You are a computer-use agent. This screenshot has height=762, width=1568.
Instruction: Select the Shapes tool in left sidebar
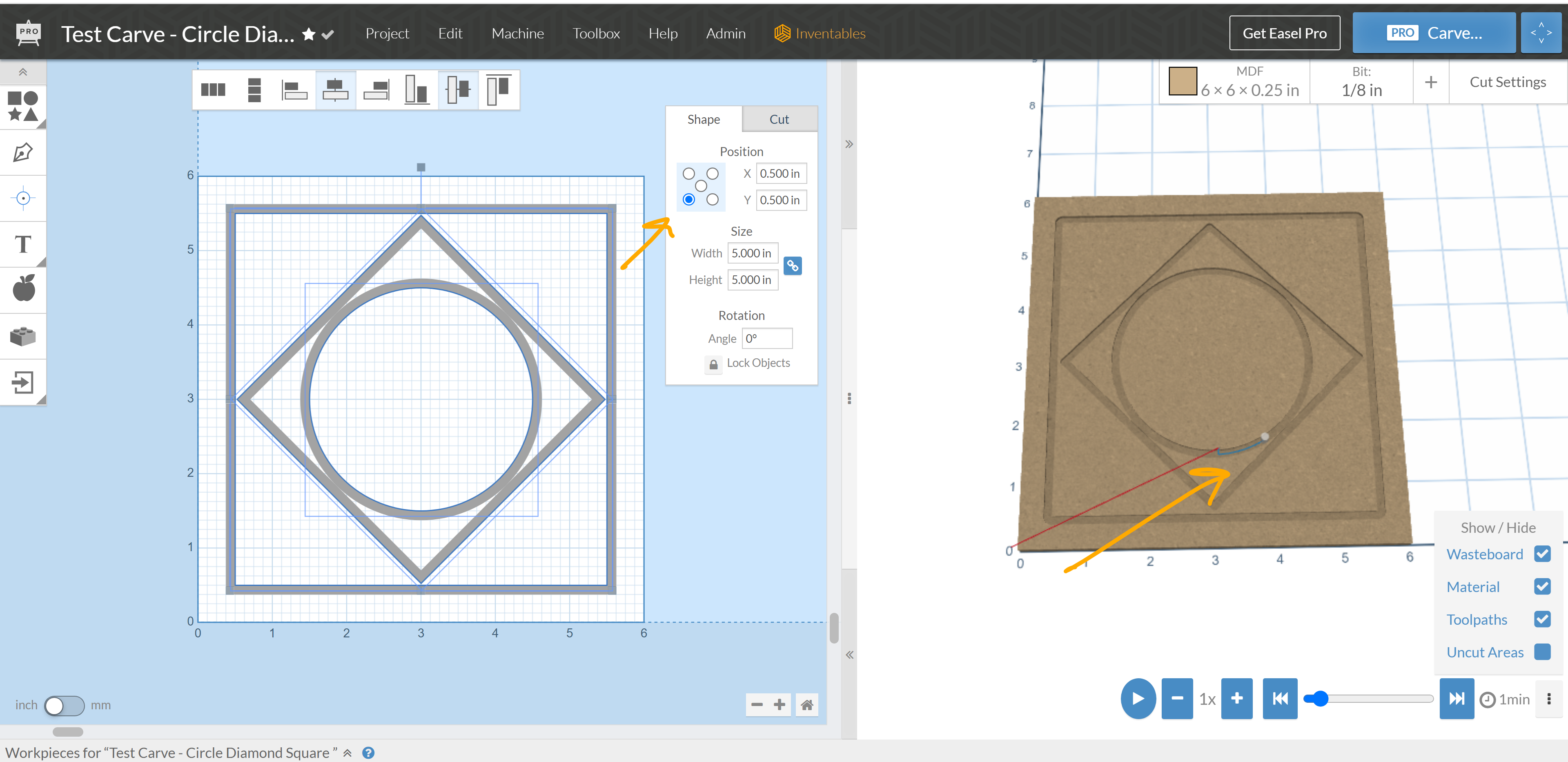[23, 106]
